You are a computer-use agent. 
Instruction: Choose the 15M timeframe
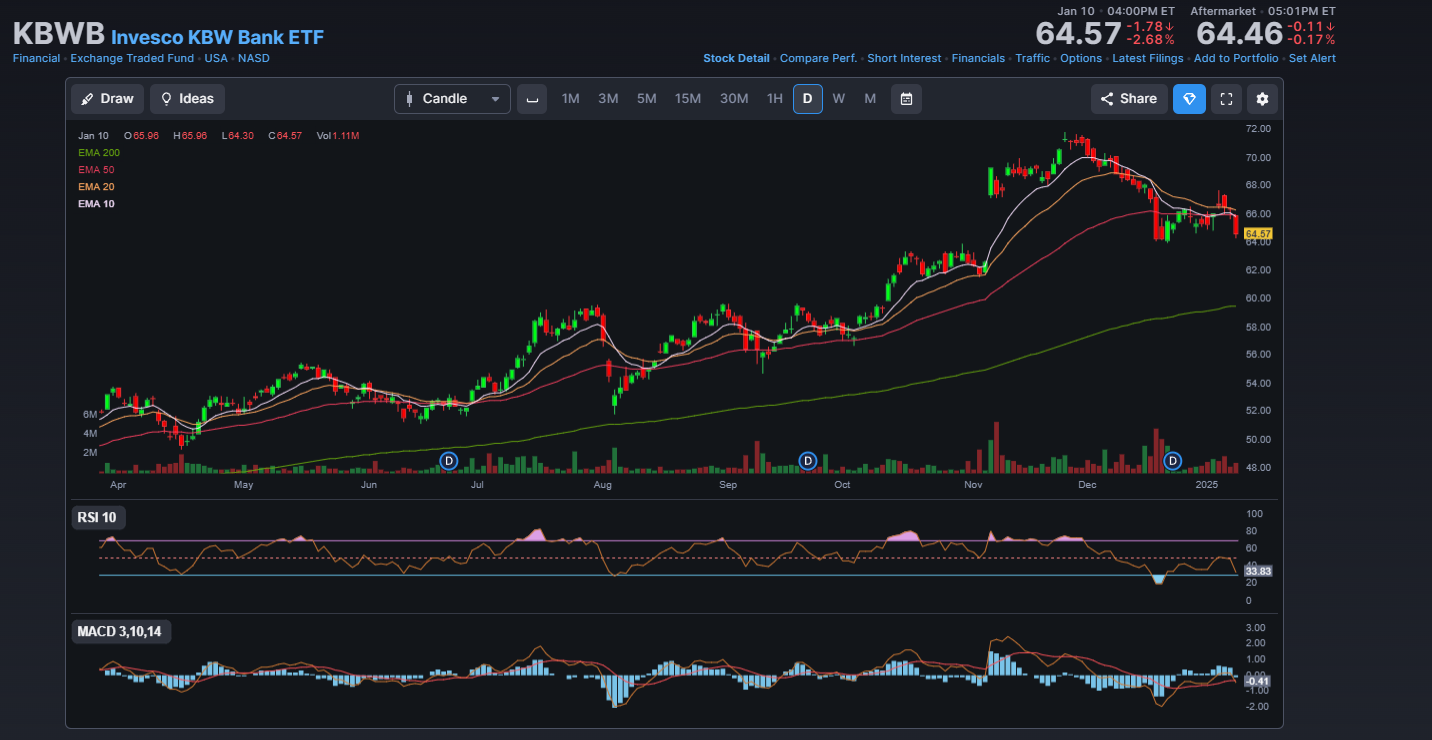688,99
